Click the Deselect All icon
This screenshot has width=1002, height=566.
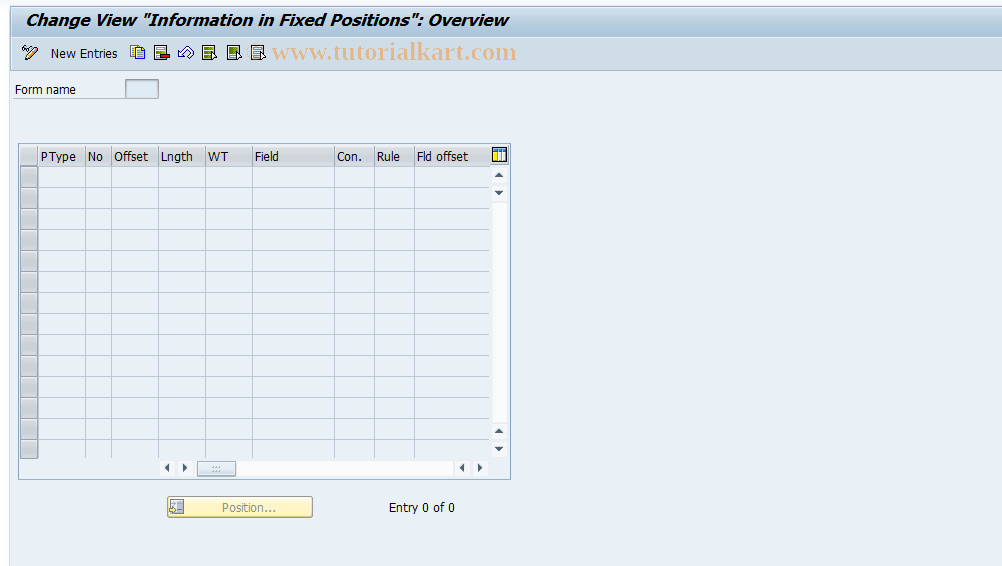point(258,53)
